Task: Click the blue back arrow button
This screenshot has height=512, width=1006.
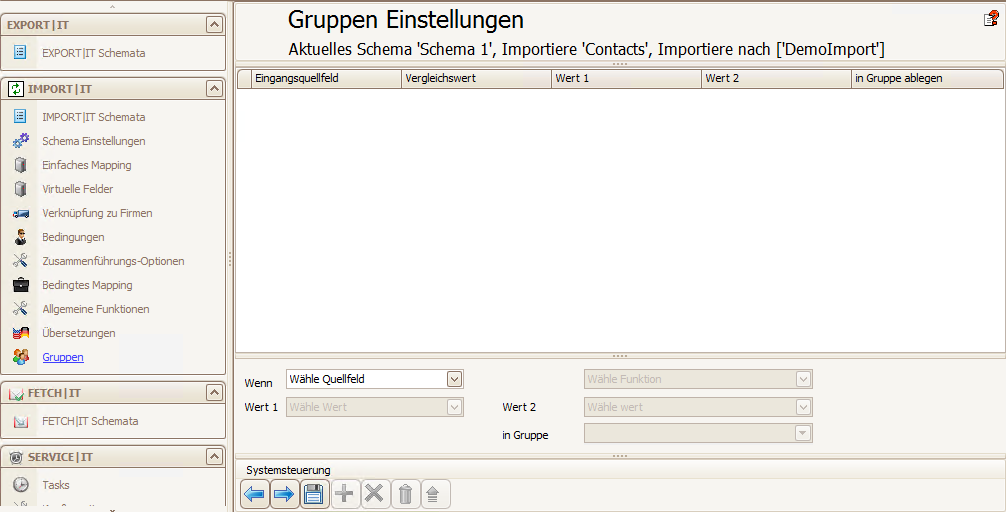Action: (255, 494)
